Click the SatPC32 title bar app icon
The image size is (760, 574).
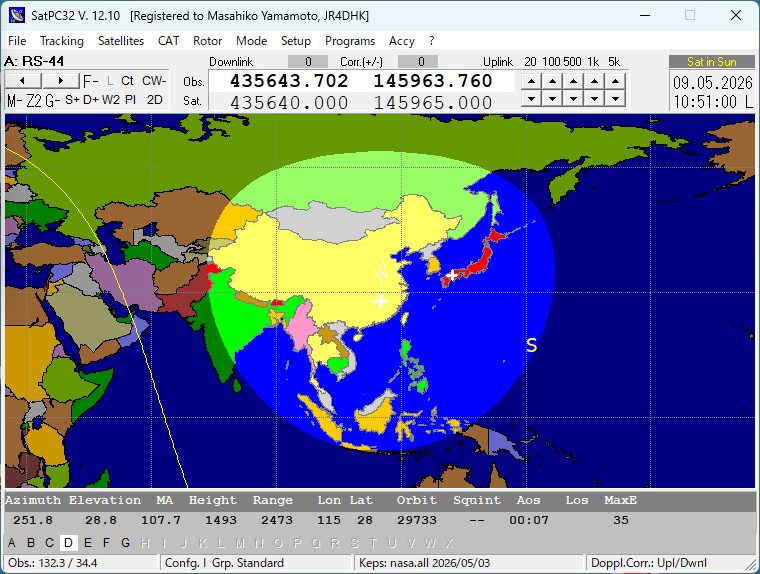point(16,15)
